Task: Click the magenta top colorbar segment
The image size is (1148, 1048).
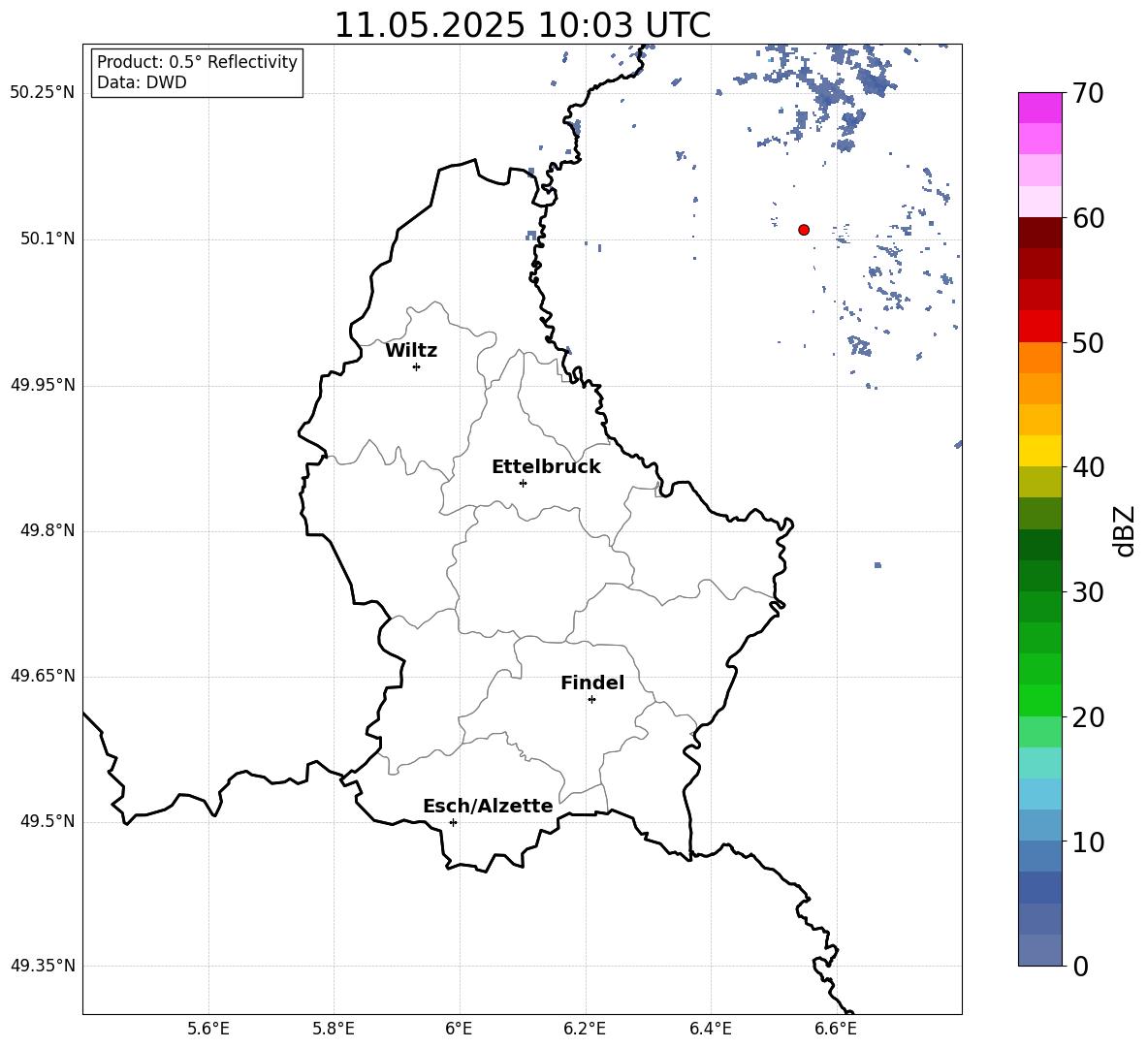Action: click(1039, 108)
